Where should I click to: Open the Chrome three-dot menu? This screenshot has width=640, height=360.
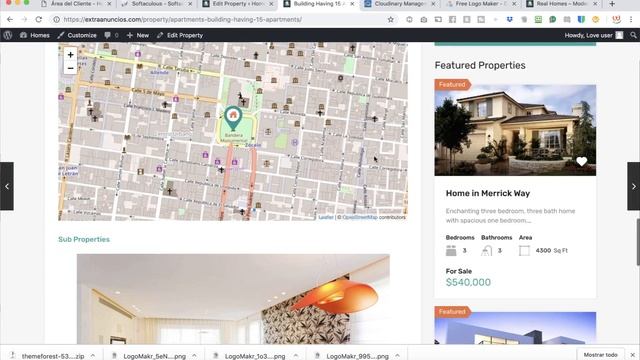coord(631,20)
